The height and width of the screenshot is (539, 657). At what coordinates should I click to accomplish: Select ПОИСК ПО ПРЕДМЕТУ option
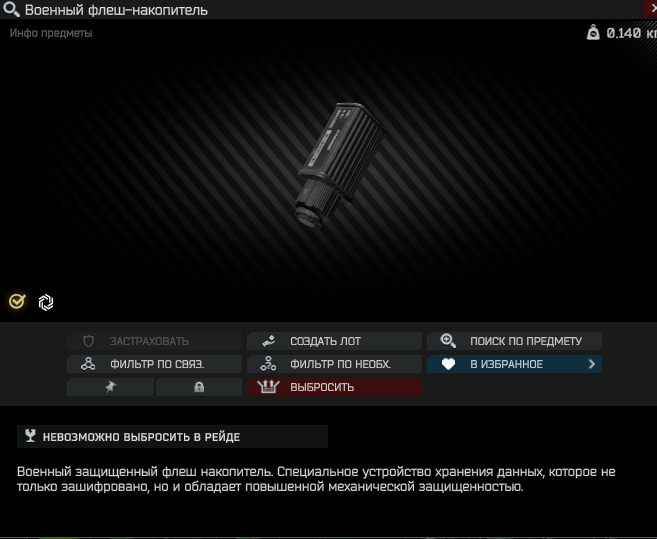click(515, 341)
